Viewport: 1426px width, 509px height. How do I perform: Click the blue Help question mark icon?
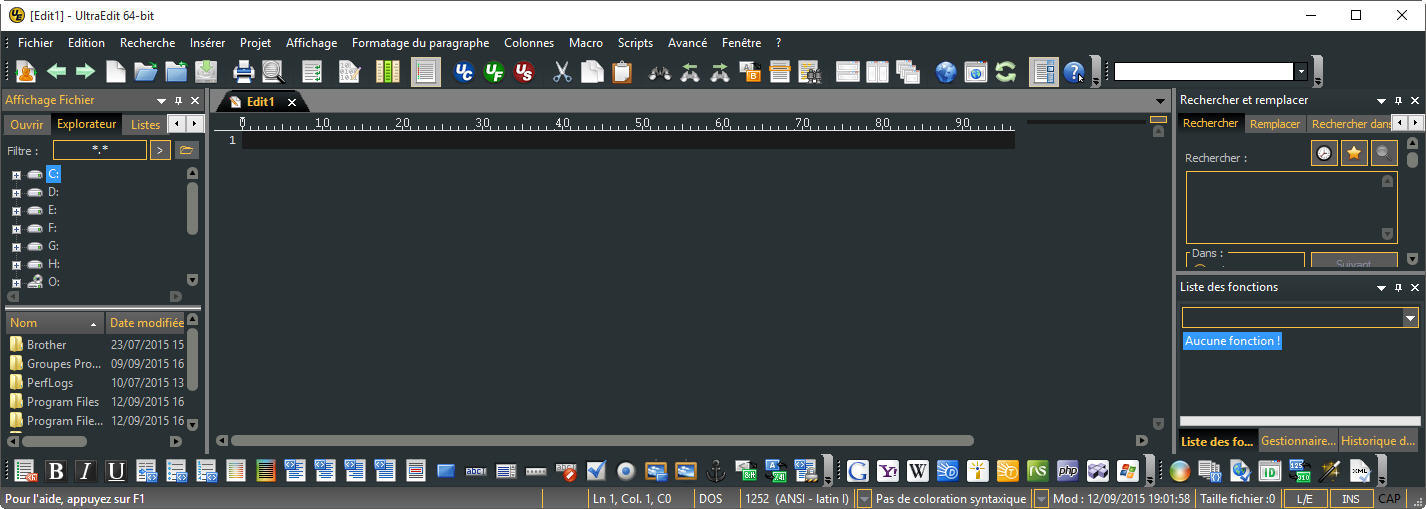coord(1074,72)
